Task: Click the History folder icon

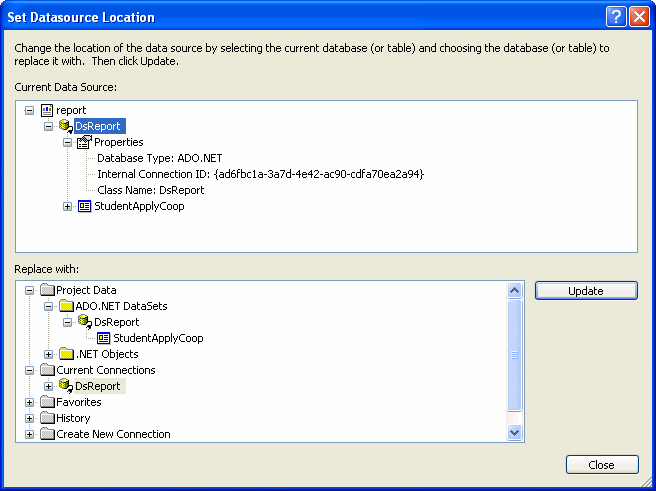Action: (x=46, y=418)
